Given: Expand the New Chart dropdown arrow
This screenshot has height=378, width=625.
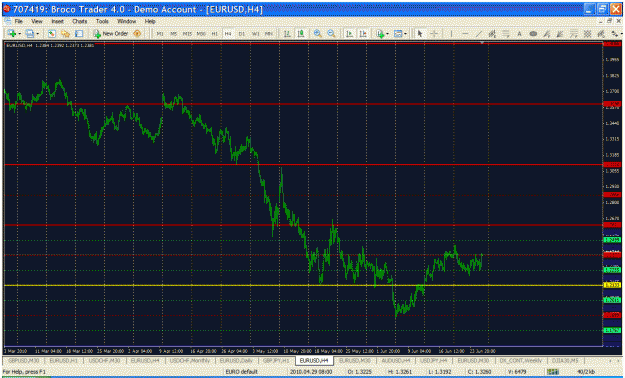Looking at the screenshot, I should [19, 34].
